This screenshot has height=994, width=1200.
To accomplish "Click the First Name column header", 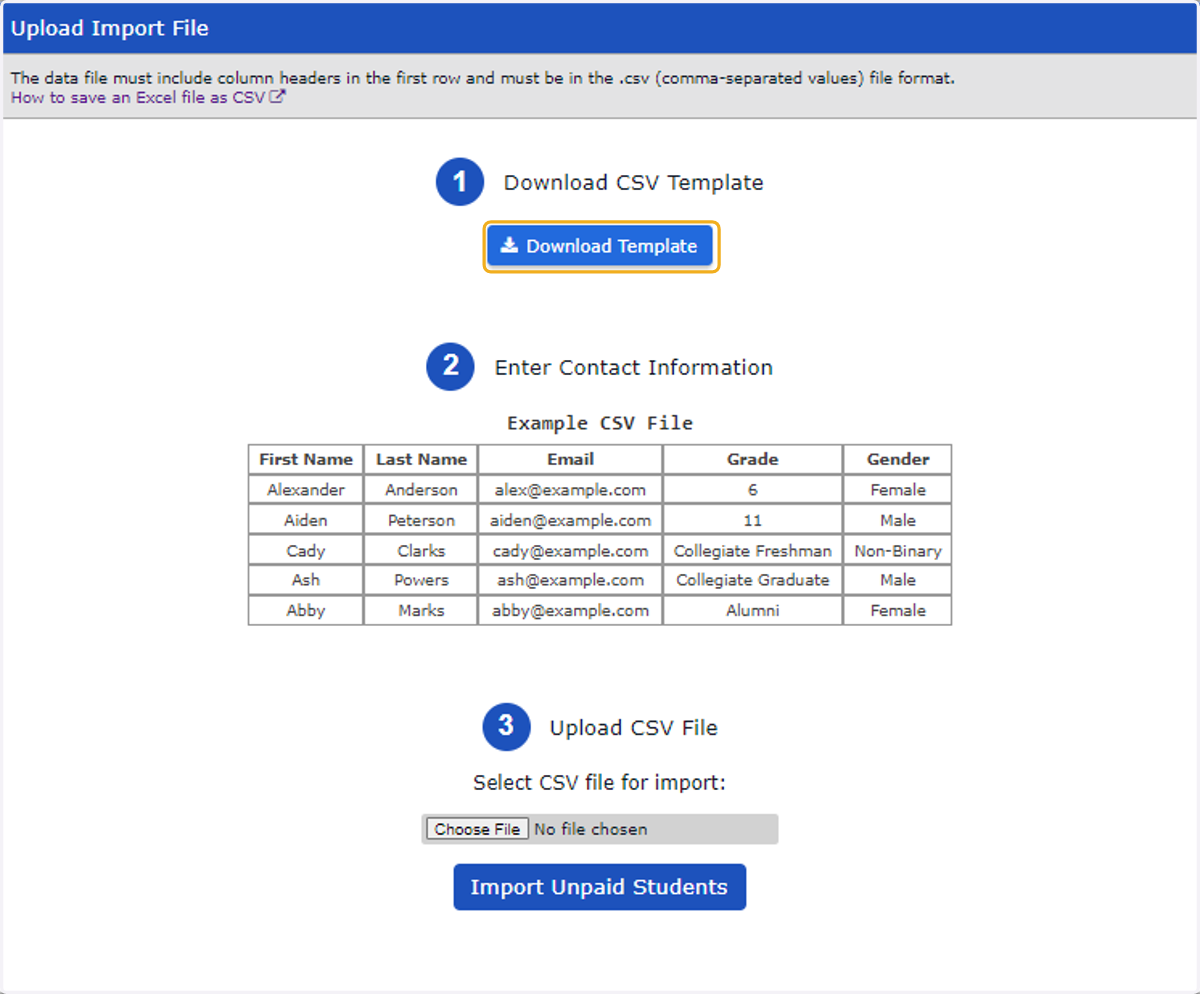I will tap(306, 460).
